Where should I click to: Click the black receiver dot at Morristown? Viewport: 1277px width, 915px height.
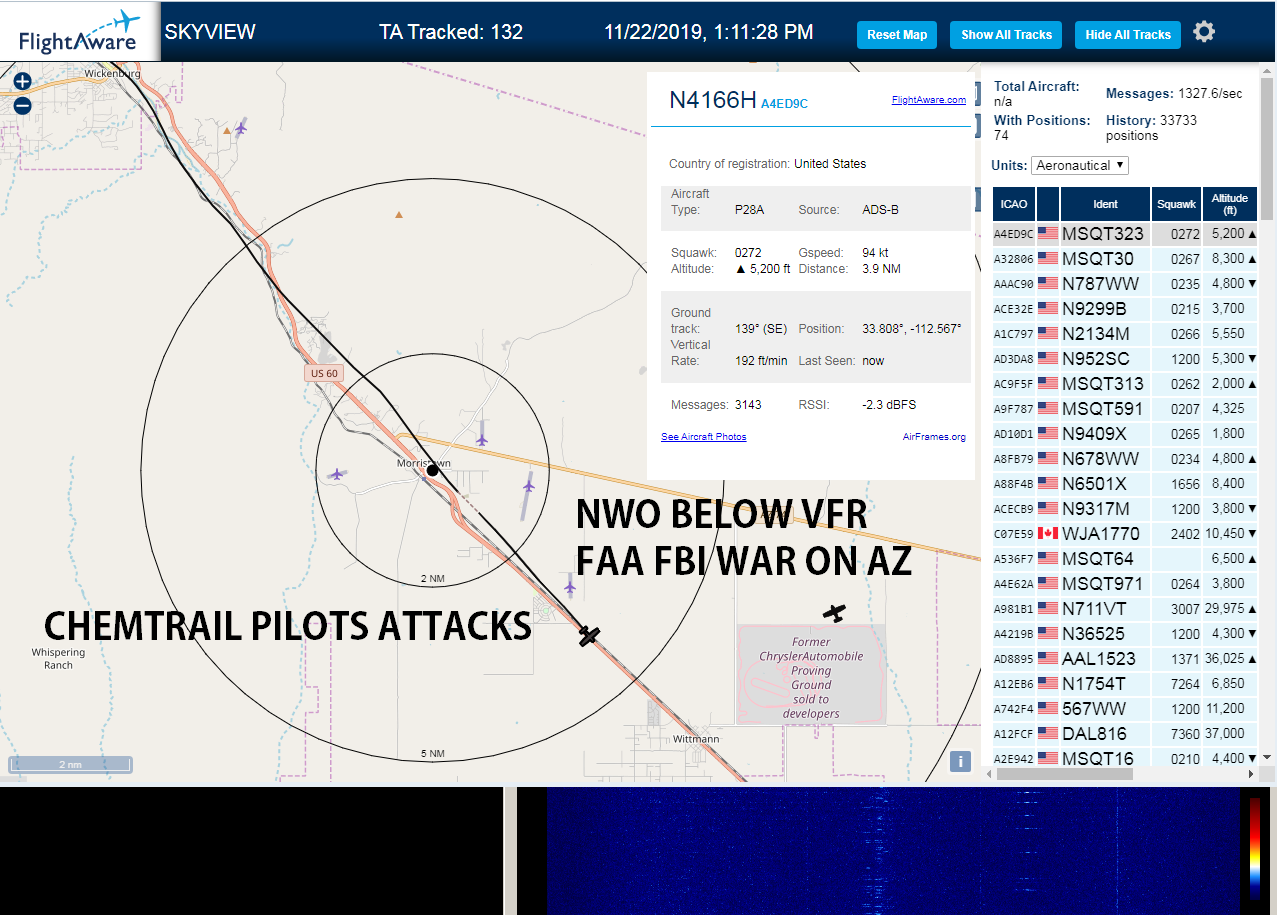coord(432,471)
